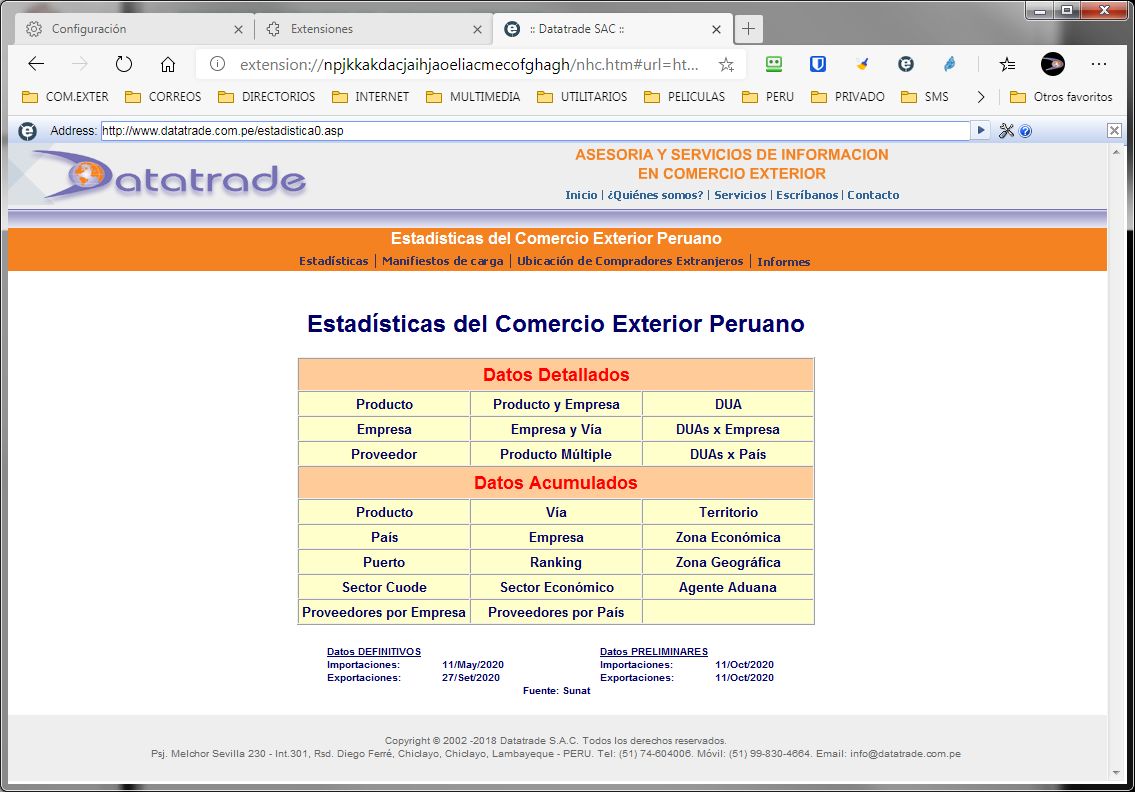The image size is (1135, 792).
Task: Select the Datatrade SAC tab
Action: (612, 29)
